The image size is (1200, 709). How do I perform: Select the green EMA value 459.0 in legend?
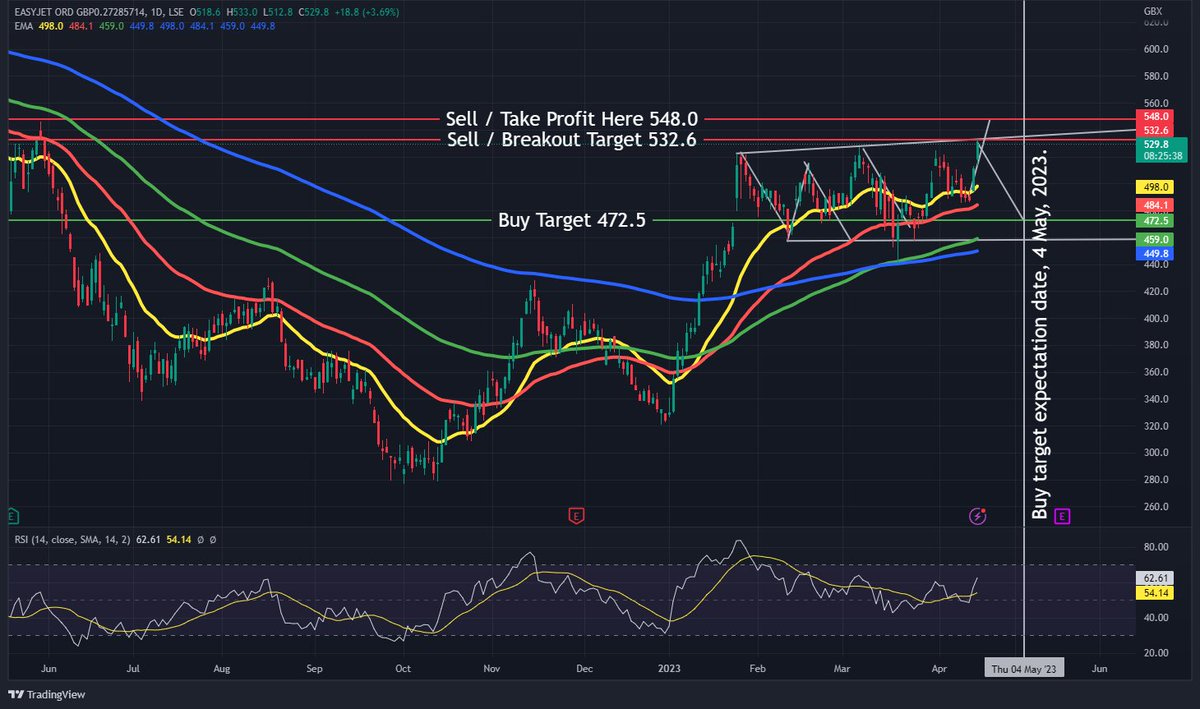(x=112, y=25)
